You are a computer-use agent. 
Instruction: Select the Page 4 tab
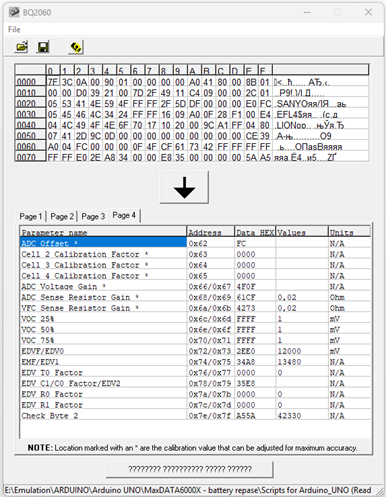[124, 215]
